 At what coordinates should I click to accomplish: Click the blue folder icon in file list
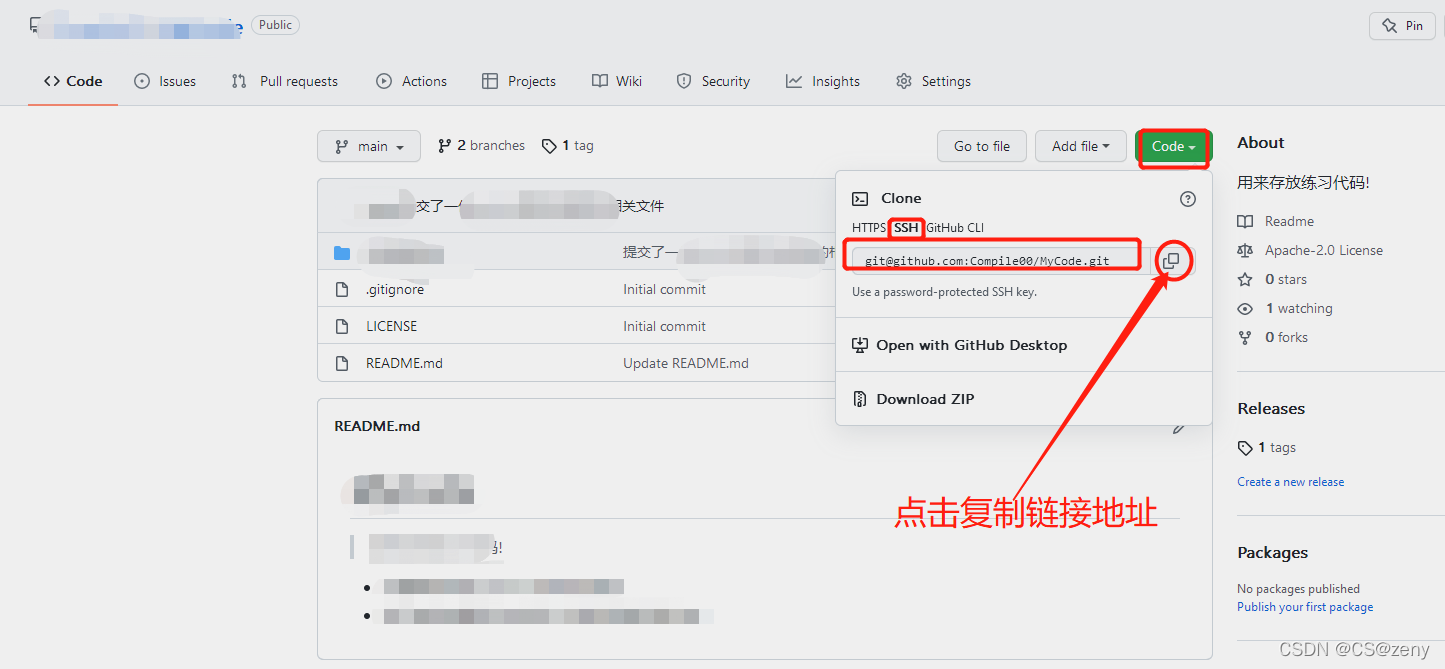pos(342,253)
